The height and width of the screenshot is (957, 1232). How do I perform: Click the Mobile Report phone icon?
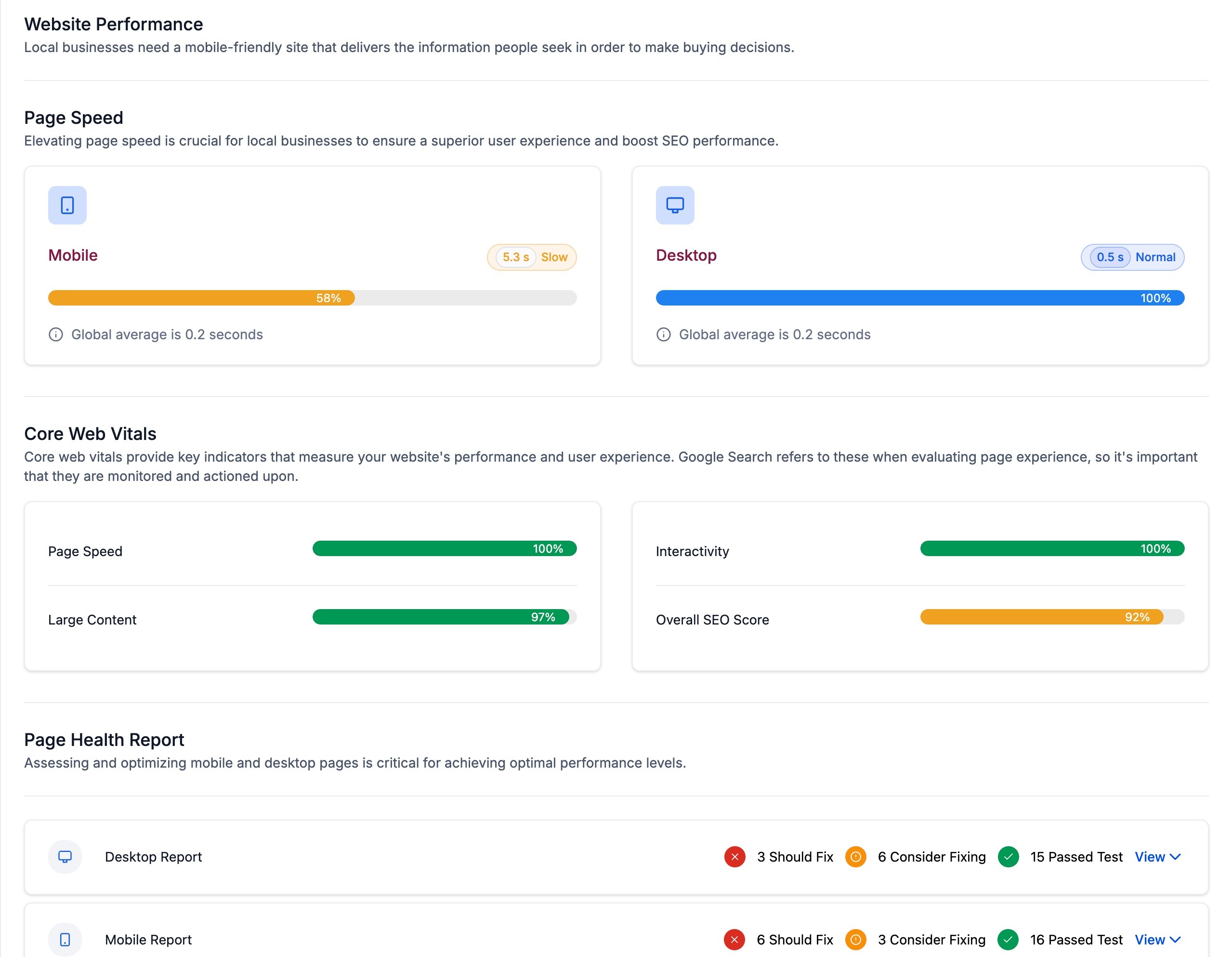pos(65,940)
